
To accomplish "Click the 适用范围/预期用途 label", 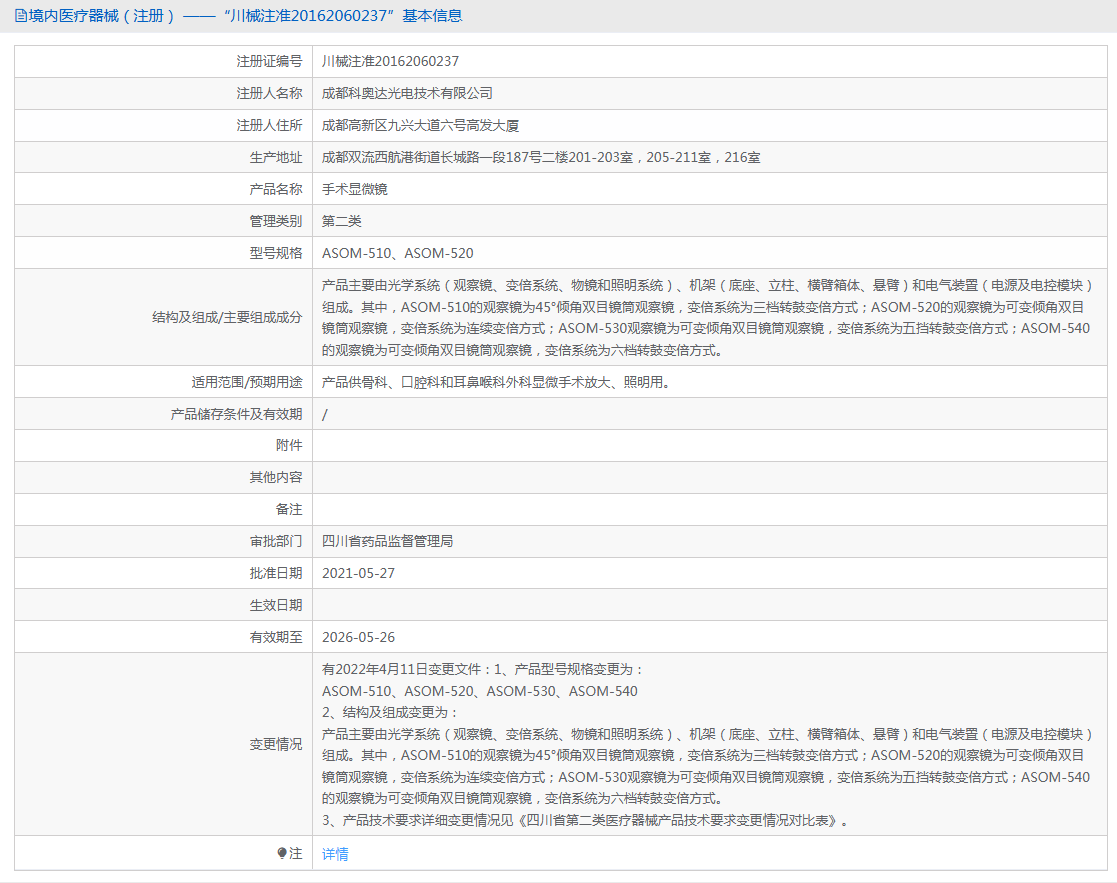I will (x=246, y=382).
